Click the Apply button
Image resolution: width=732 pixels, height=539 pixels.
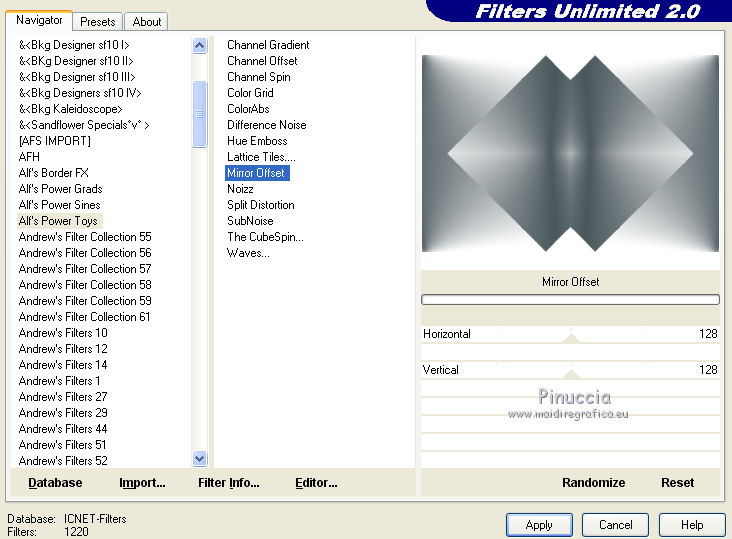coord(539,525)
